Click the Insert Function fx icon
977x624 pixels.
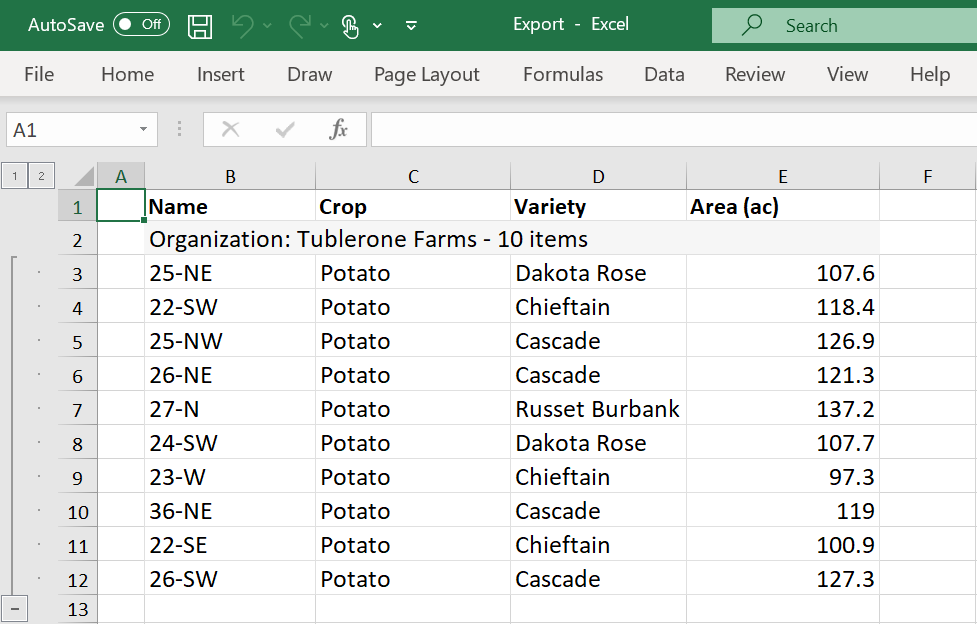pos(338,130)
